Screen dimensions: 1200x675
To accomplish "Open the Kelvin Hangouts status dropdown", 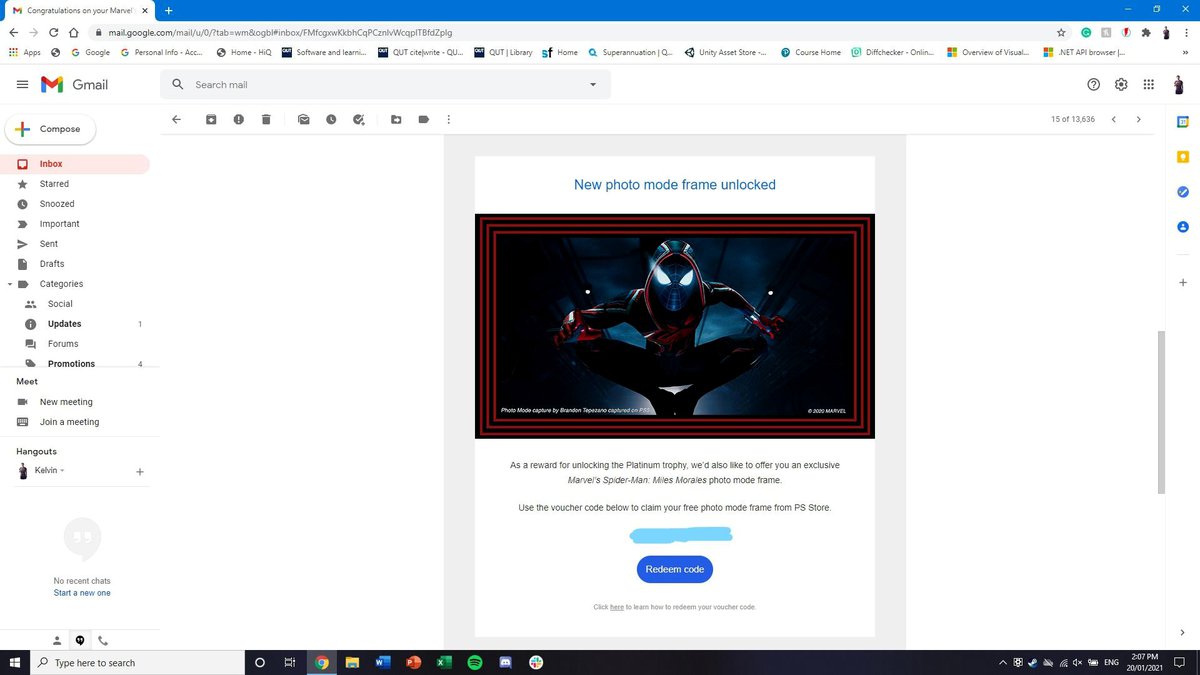I will point(63,470).
